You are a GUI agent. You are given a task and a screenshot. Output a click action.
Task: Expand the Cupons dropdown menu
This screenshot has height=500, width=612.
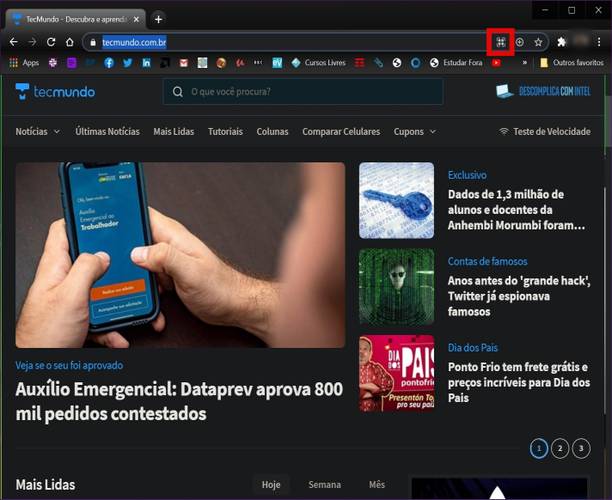coord(415,132)
